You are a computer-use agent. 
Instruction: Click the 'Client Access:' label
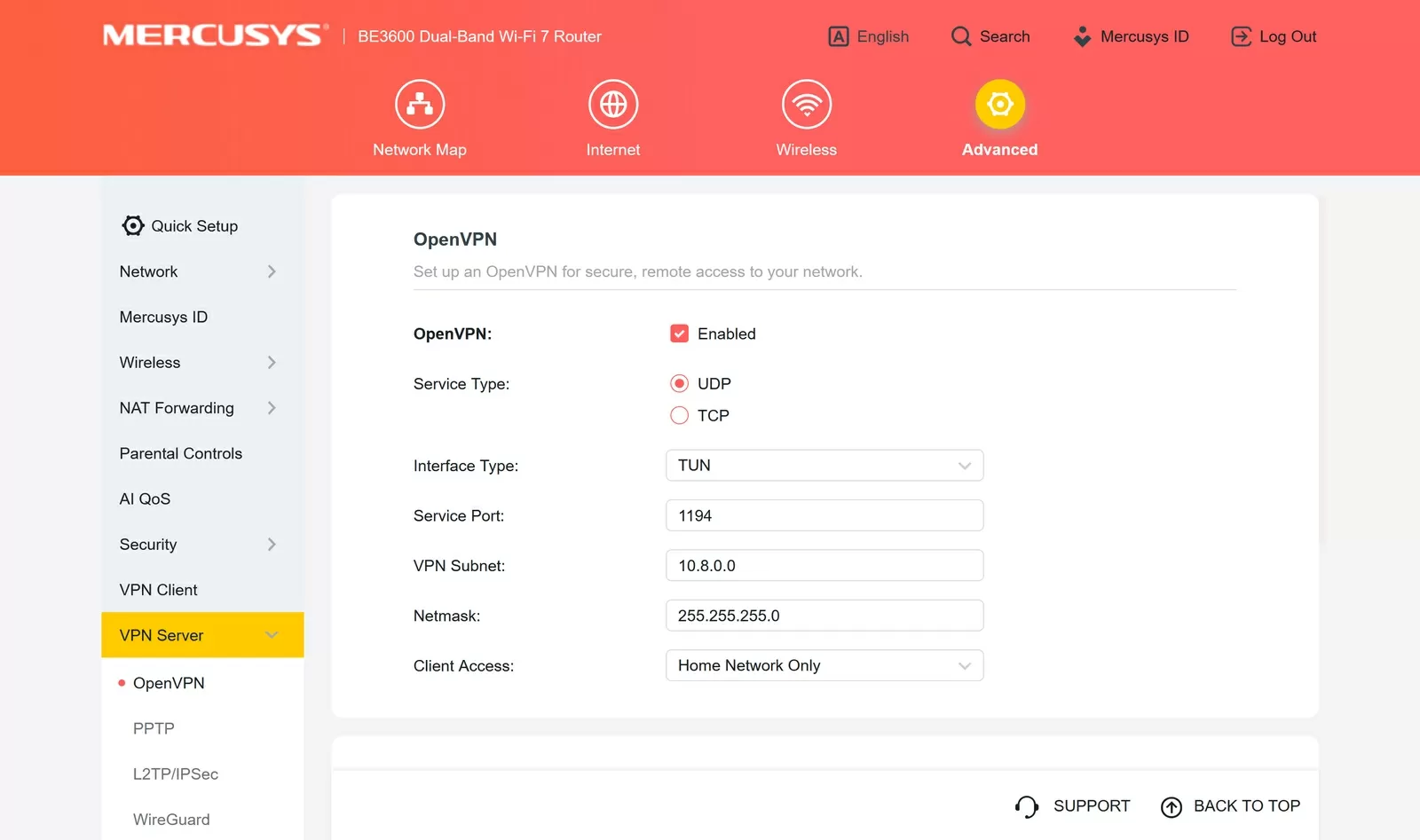pyautogui.click(x=463, y=666)
